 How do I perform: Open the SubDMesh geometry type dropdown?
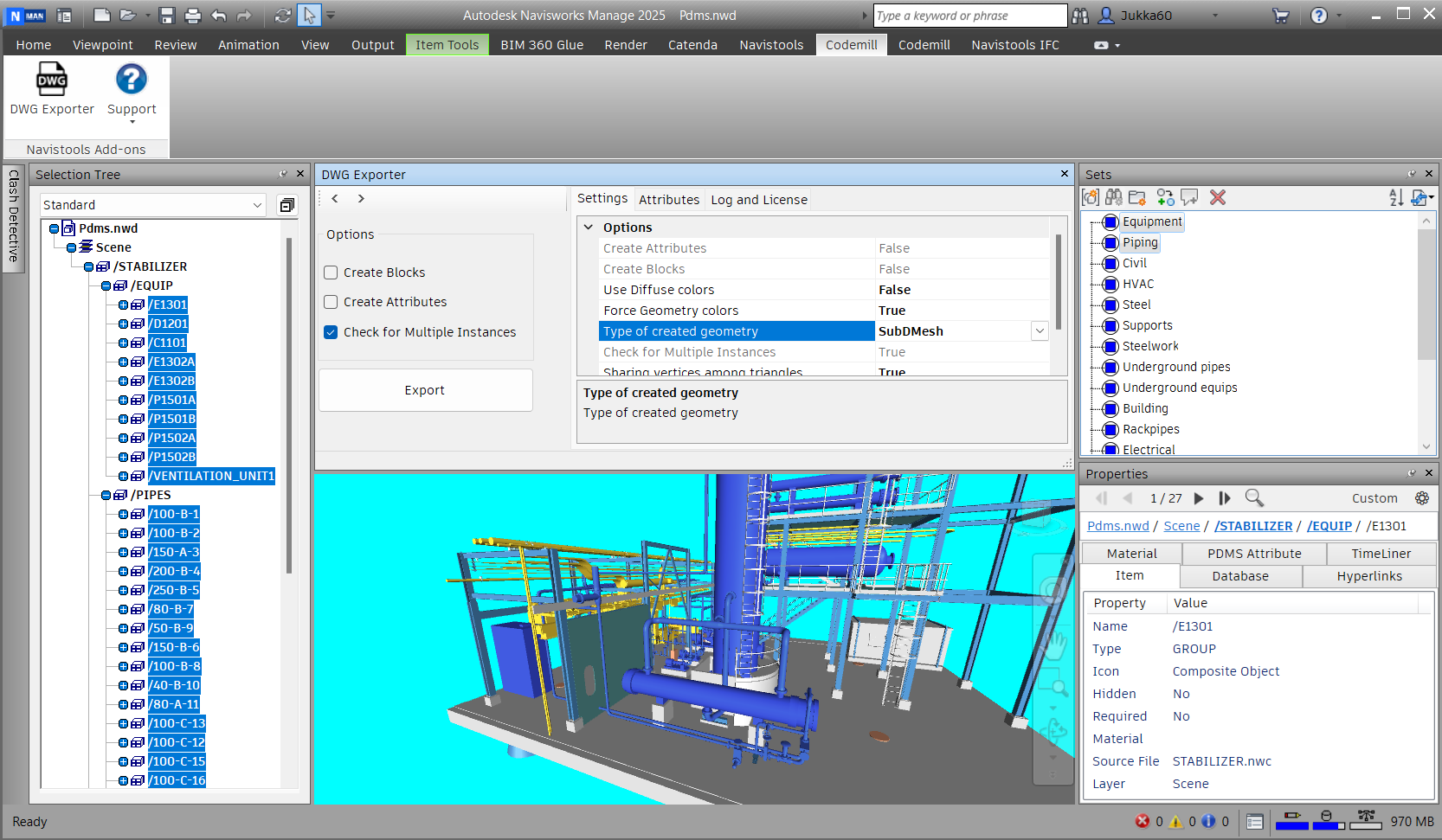[x=1040, y=331]
